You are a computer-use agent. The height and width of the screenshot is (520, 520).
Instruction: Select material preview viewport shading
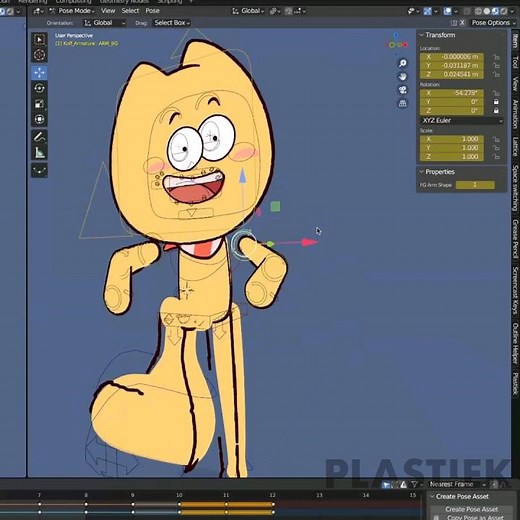[x=495, y=11]
